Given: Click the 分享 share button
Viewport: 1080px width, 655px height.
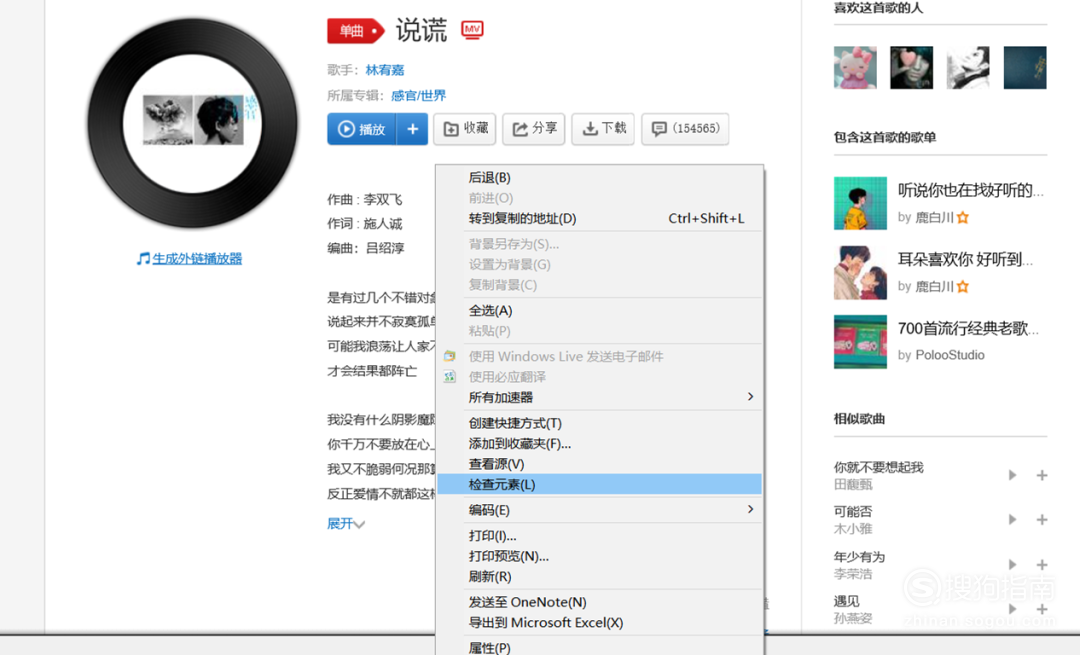Looking at the screenshot, I should click(534, 129).
